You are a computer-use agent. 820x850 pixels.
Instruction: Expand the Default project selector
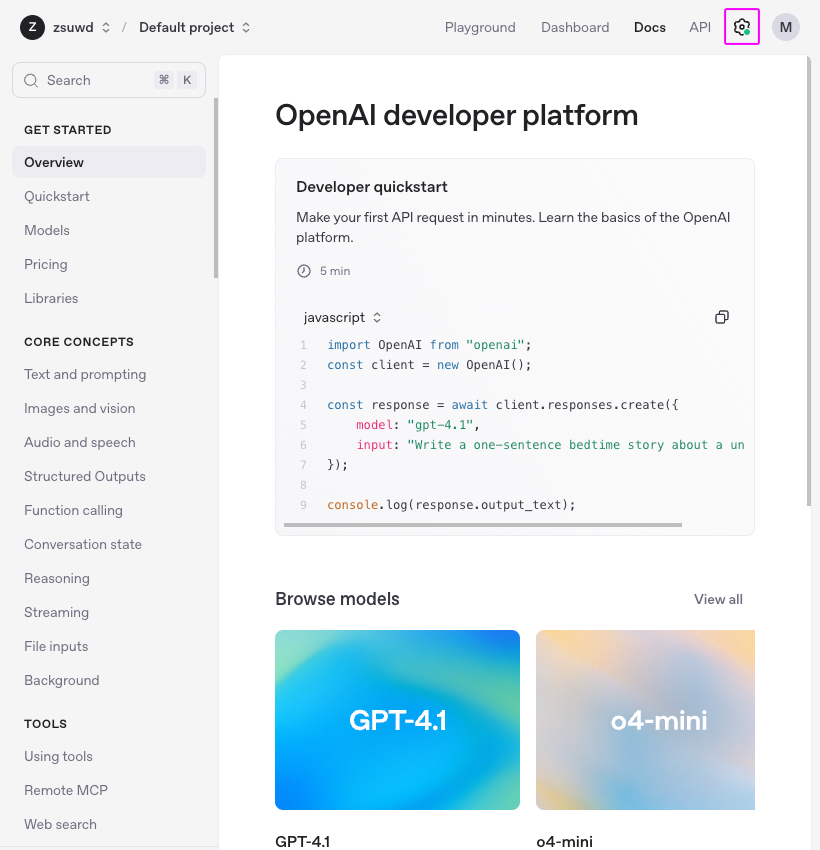click(x=195, y=27)
